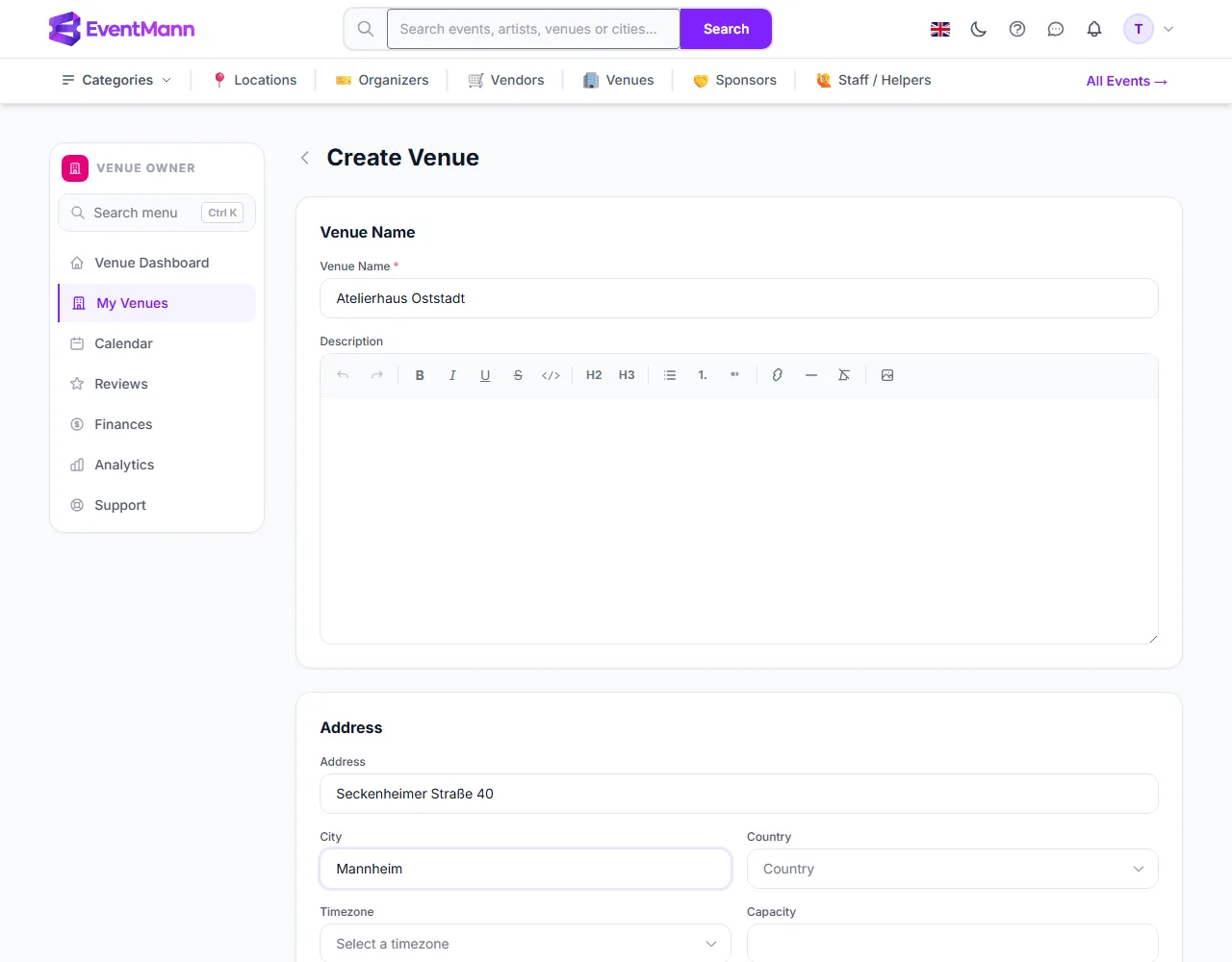Insert a horizontal rule
This screenshot has height=962, width=1232.
[811, 375]
